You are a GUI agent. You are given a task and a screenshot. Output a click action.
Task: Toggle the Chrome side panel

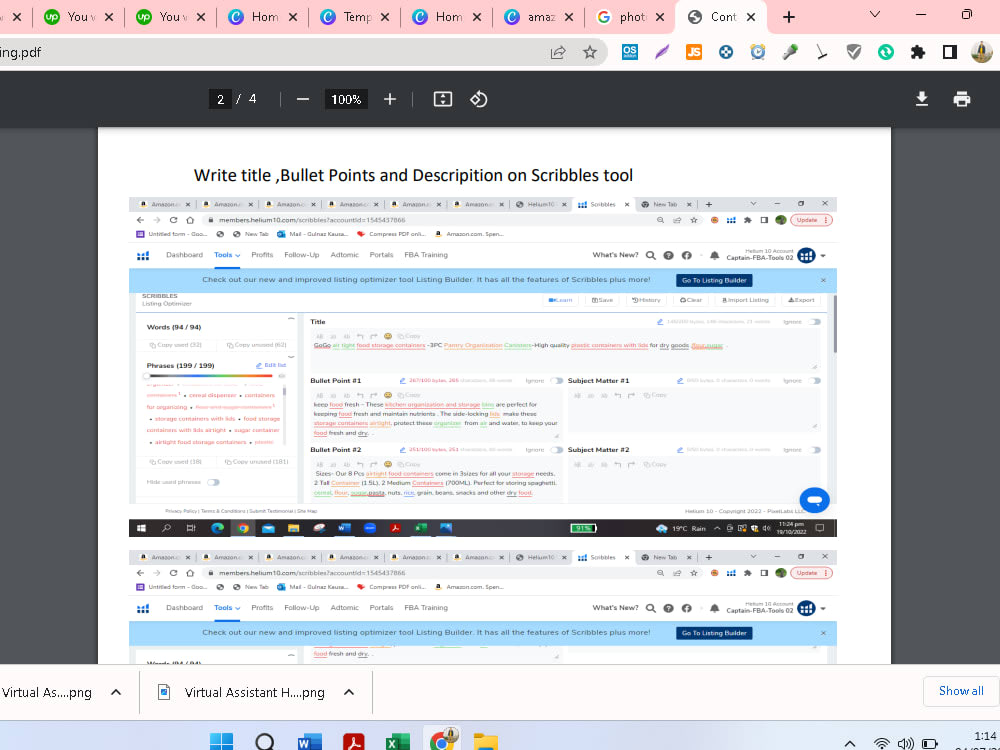(x=950, y=52)
